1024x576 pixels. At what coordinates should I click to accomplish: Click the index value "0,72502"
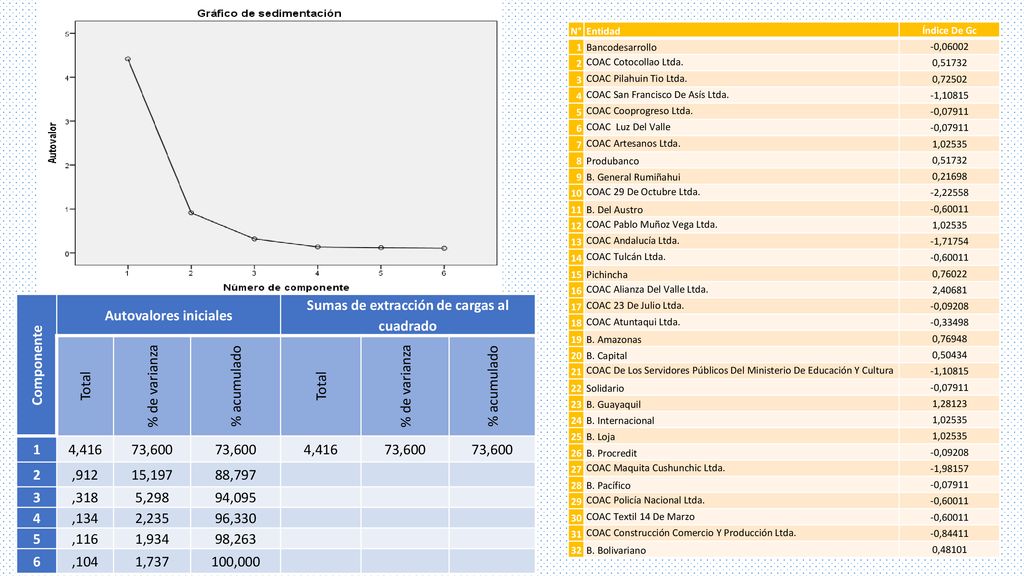point(950,79)
